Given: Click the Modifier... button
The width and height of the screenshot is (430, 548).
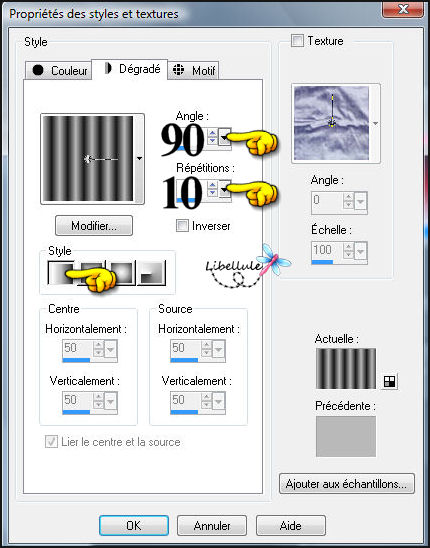Looking at the screenshot, I should tap(94, 226).
